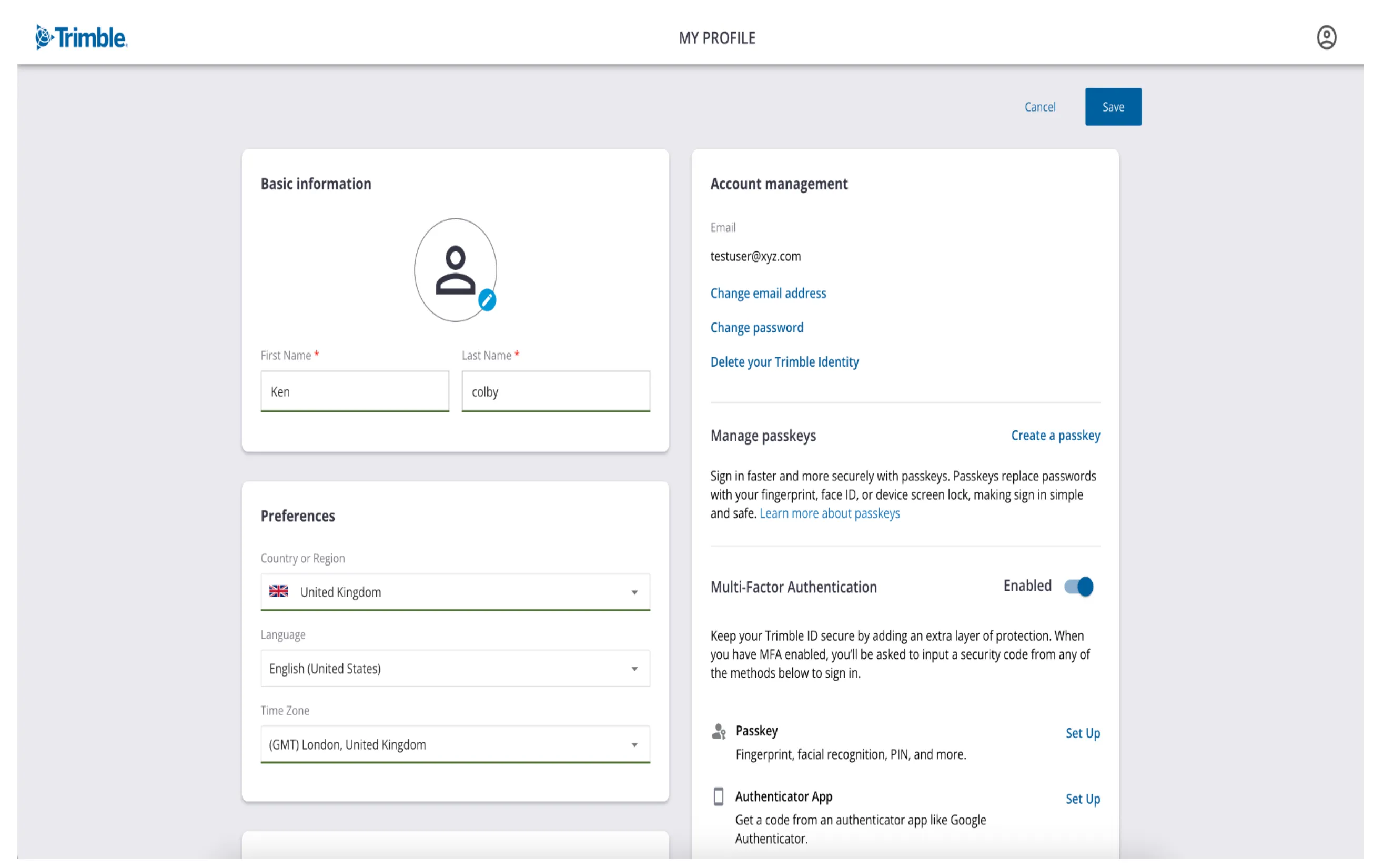Set Up the Passkey method
This screenshot has width=1373, height=868.
[1082, 733]
